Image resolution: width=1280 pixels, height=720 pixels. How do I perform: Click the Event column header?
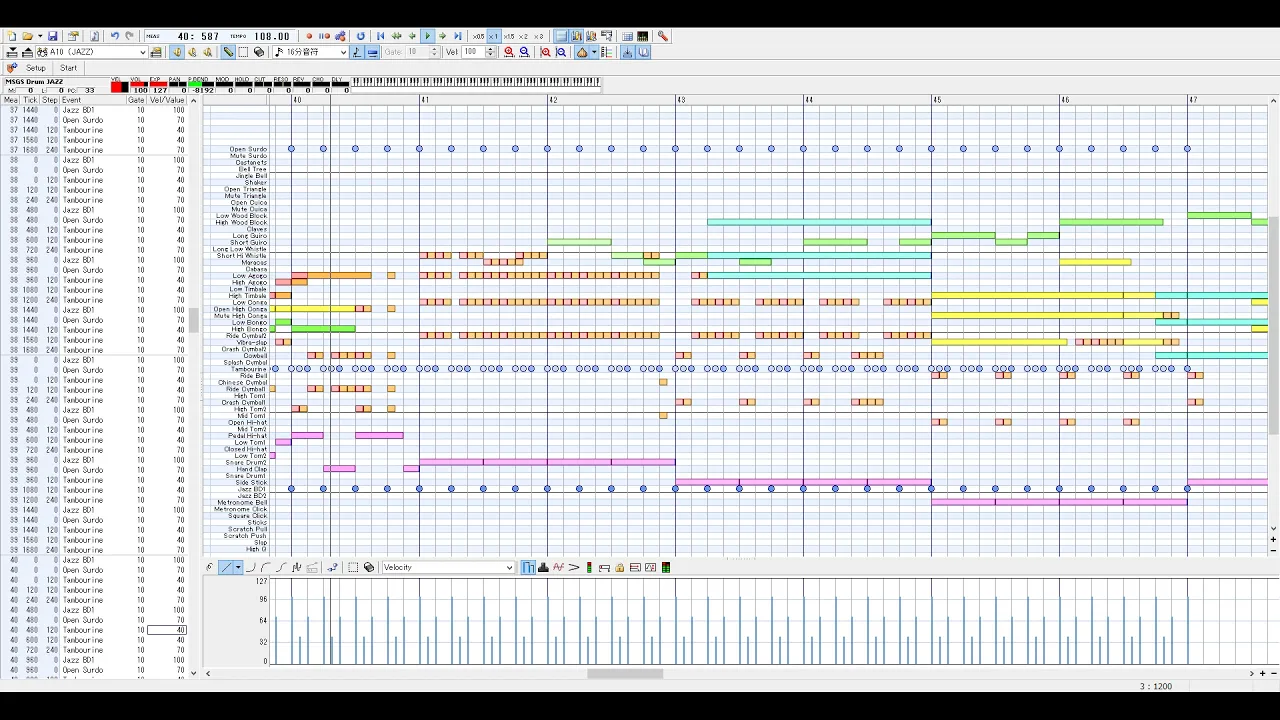pos(92,100)
